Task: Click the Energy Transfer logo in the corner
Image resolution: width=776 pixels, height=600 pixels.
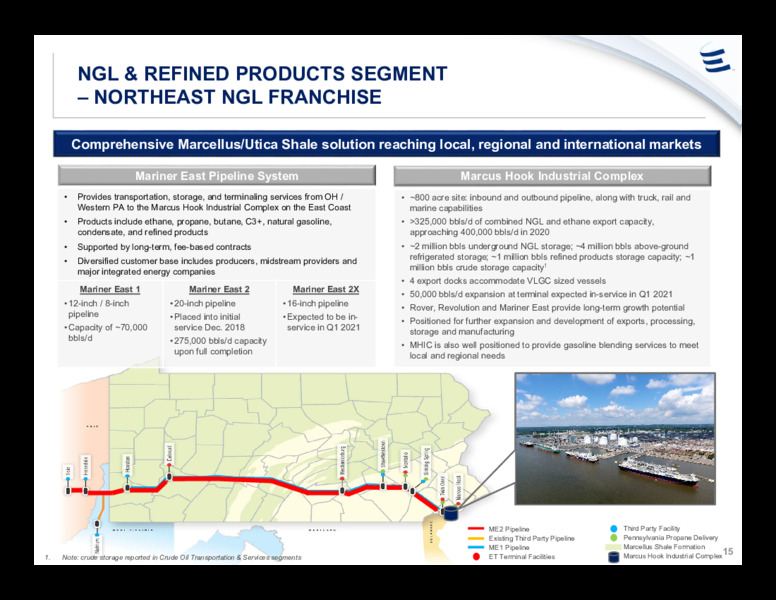Action: point(715,60)
